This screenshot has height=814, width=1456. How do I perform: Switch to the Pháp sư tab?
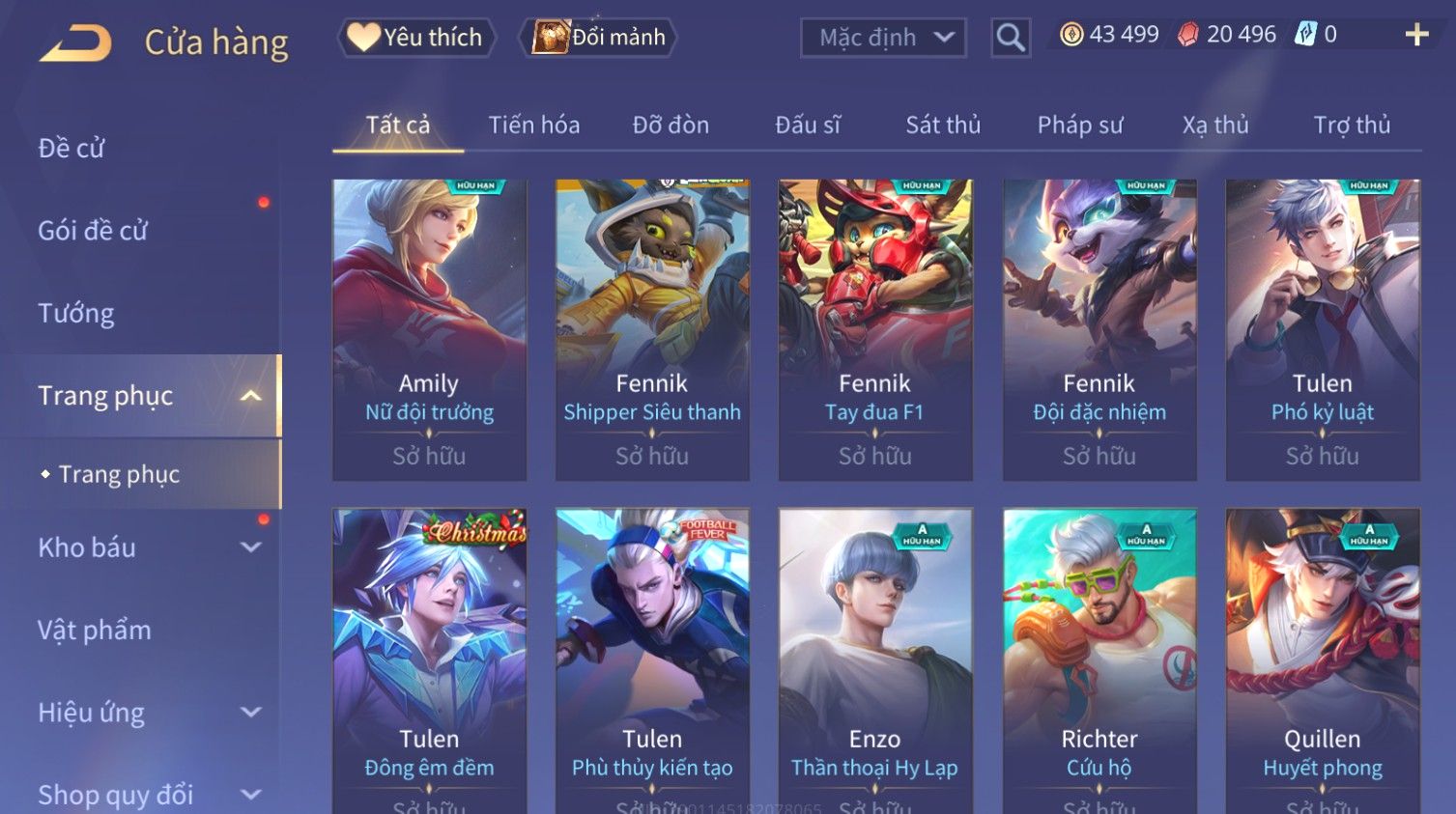pos(1080,126)
